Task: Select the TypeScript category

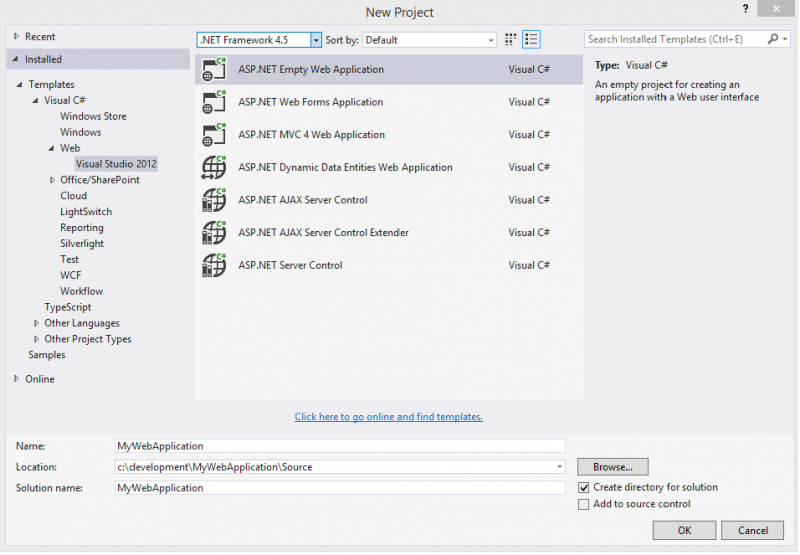Action: click(x=67, y=307)
